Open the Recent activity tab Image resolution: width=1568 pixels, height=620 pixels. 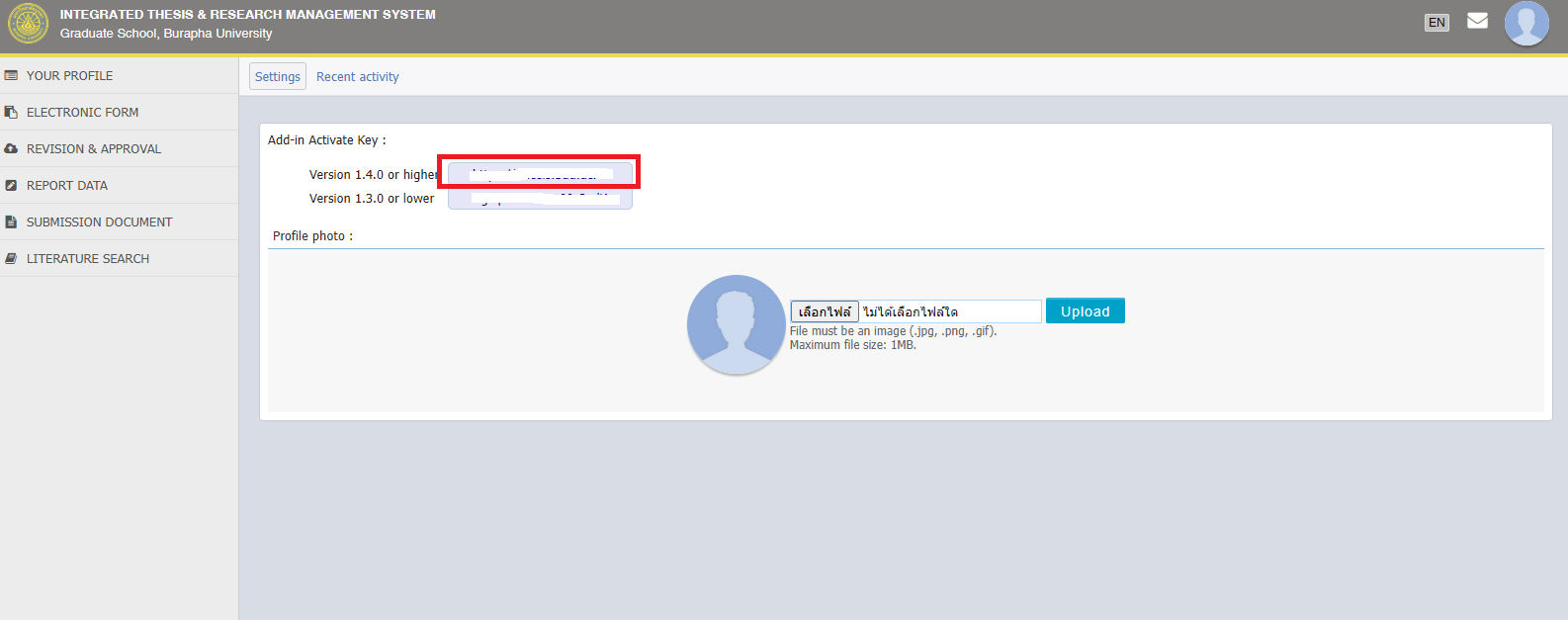(357, 77)
